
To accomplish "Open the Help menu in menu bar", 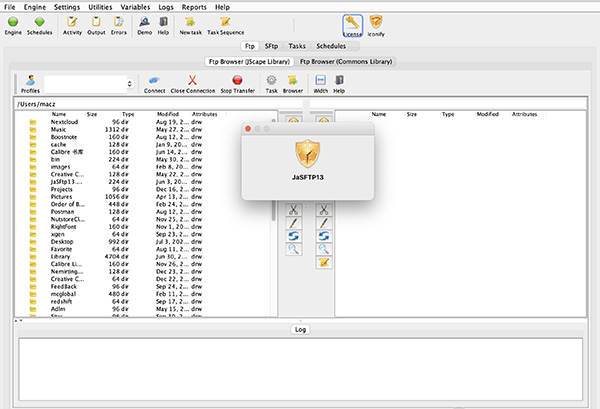I will 222,7.
